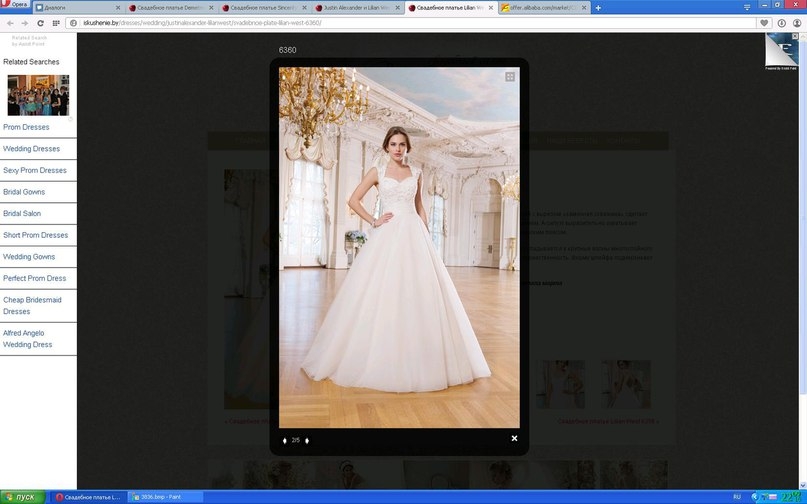Image resolution: width=807 pixels, height=504 pixels.
Task: Click the browser back arrow
Action: [x=11, y=22]
